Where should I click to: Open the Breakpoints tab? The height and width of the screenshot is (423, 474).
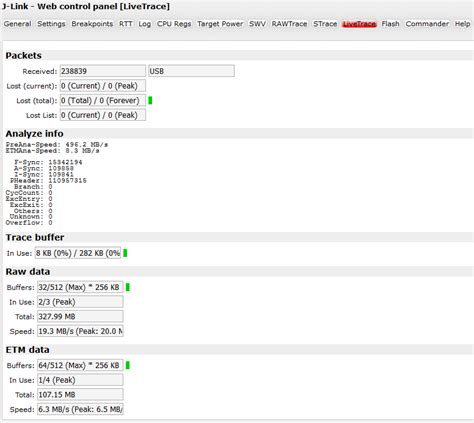point(92,24)
